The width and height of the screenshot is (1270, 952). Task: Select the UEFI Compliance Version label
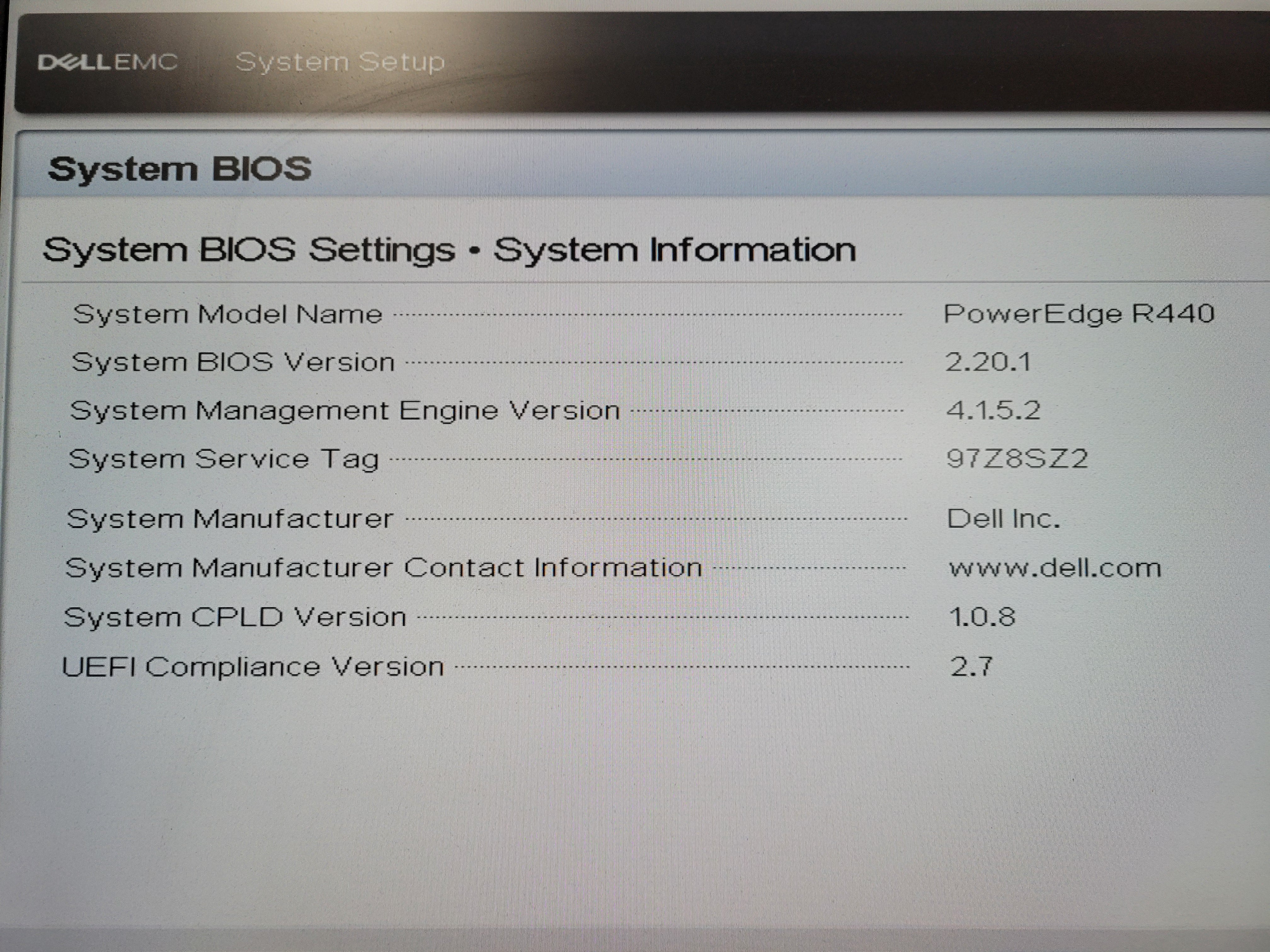click(x=253, y=667)
